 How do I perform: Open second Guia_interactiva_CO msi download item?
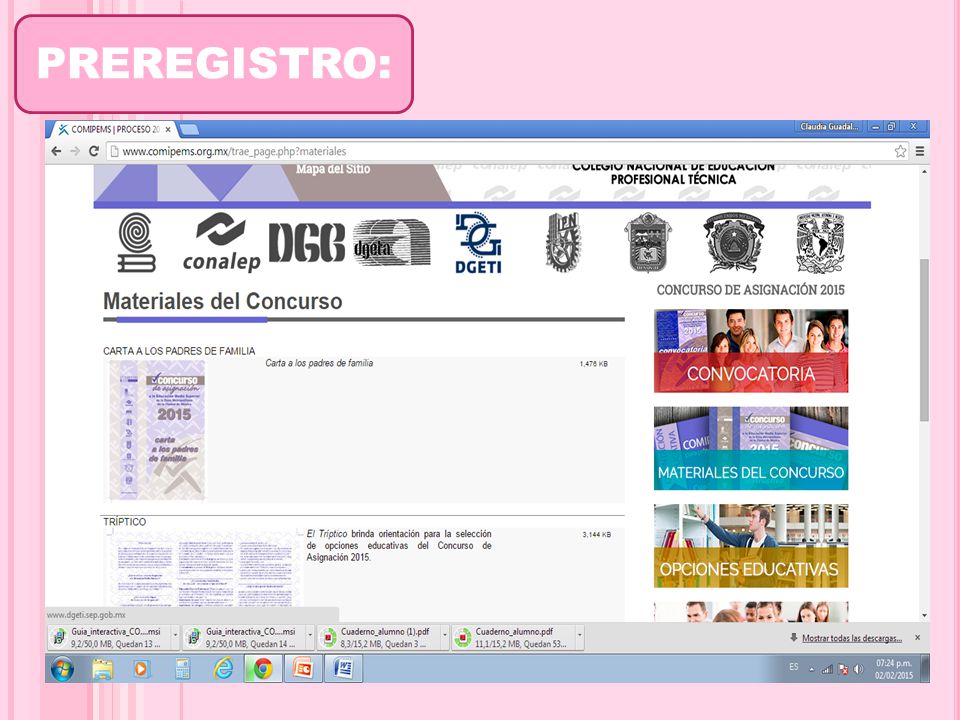pos(245,637)
